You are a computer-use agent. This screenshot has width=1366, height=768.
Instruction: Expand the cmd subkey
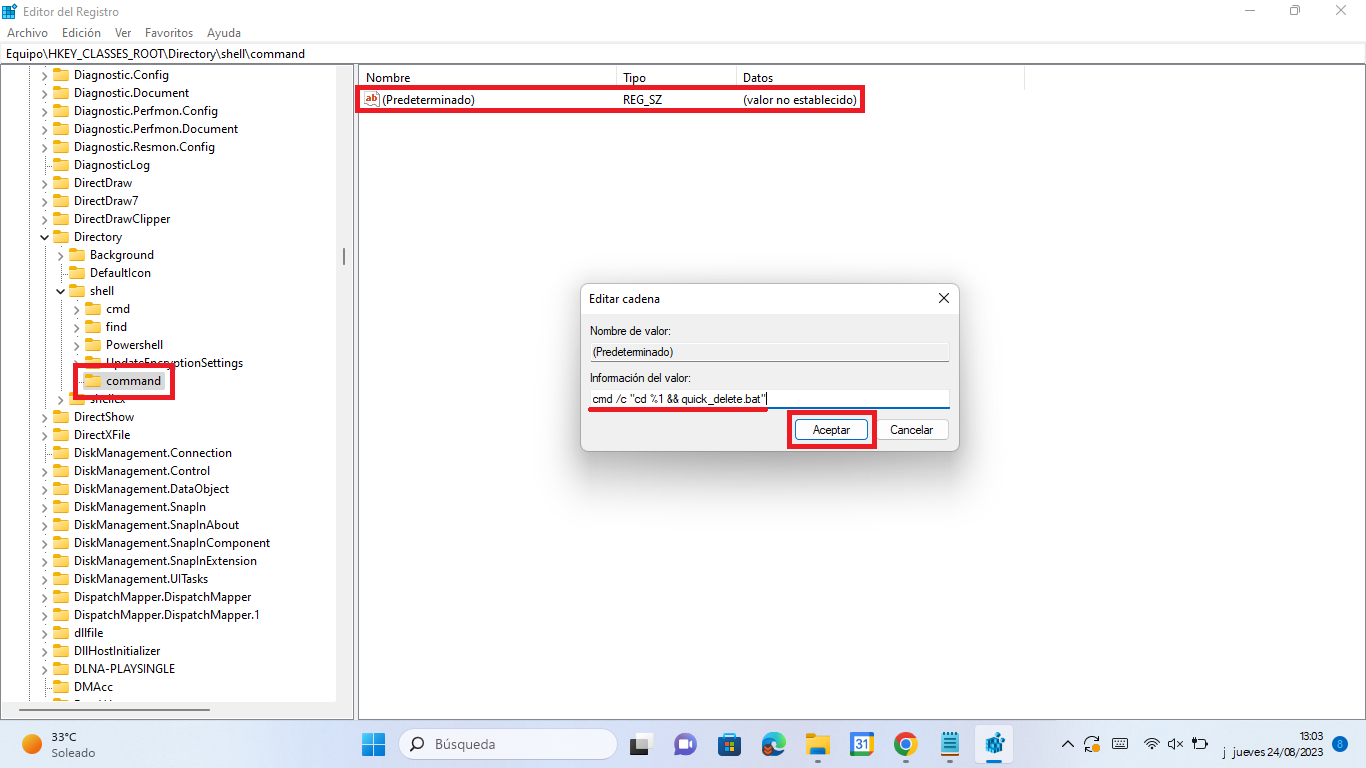point(76,309)
